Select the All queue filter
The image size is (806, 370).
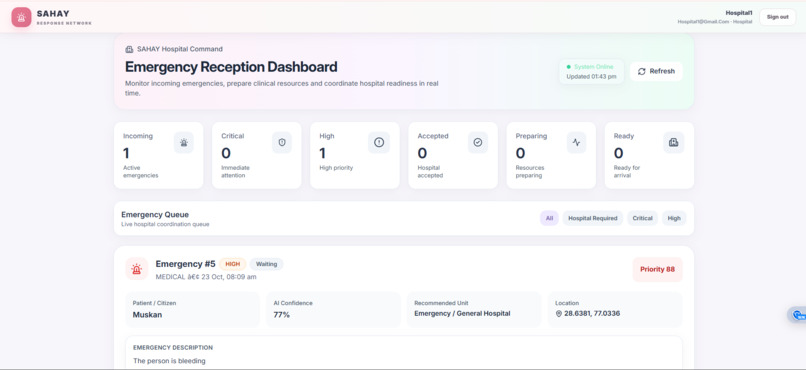point(549,218)
